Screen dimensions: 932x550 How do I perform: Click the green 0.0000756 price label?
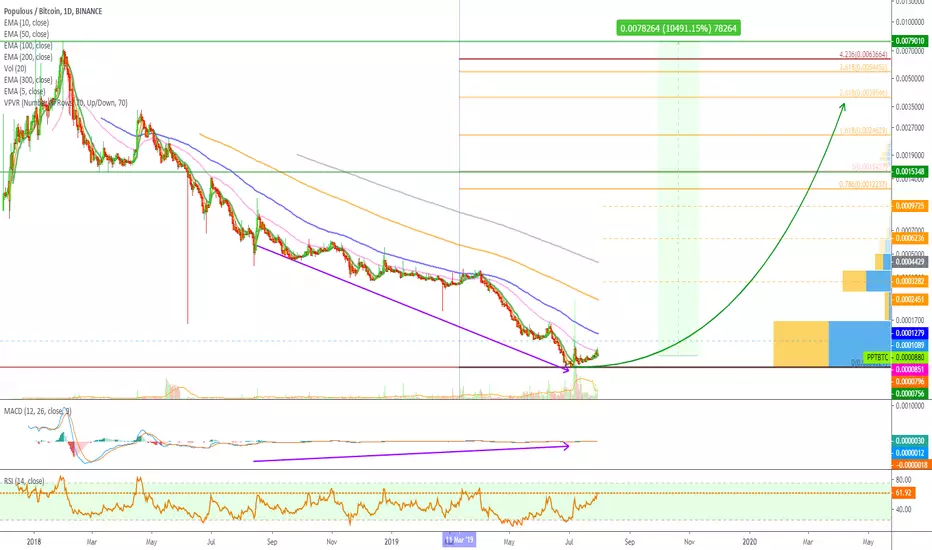click(x=910, y=393)
